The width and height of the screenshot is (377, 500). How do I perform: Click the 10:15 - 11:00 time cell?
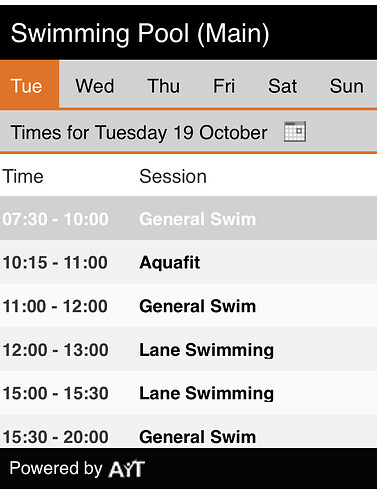coord(55,262)
